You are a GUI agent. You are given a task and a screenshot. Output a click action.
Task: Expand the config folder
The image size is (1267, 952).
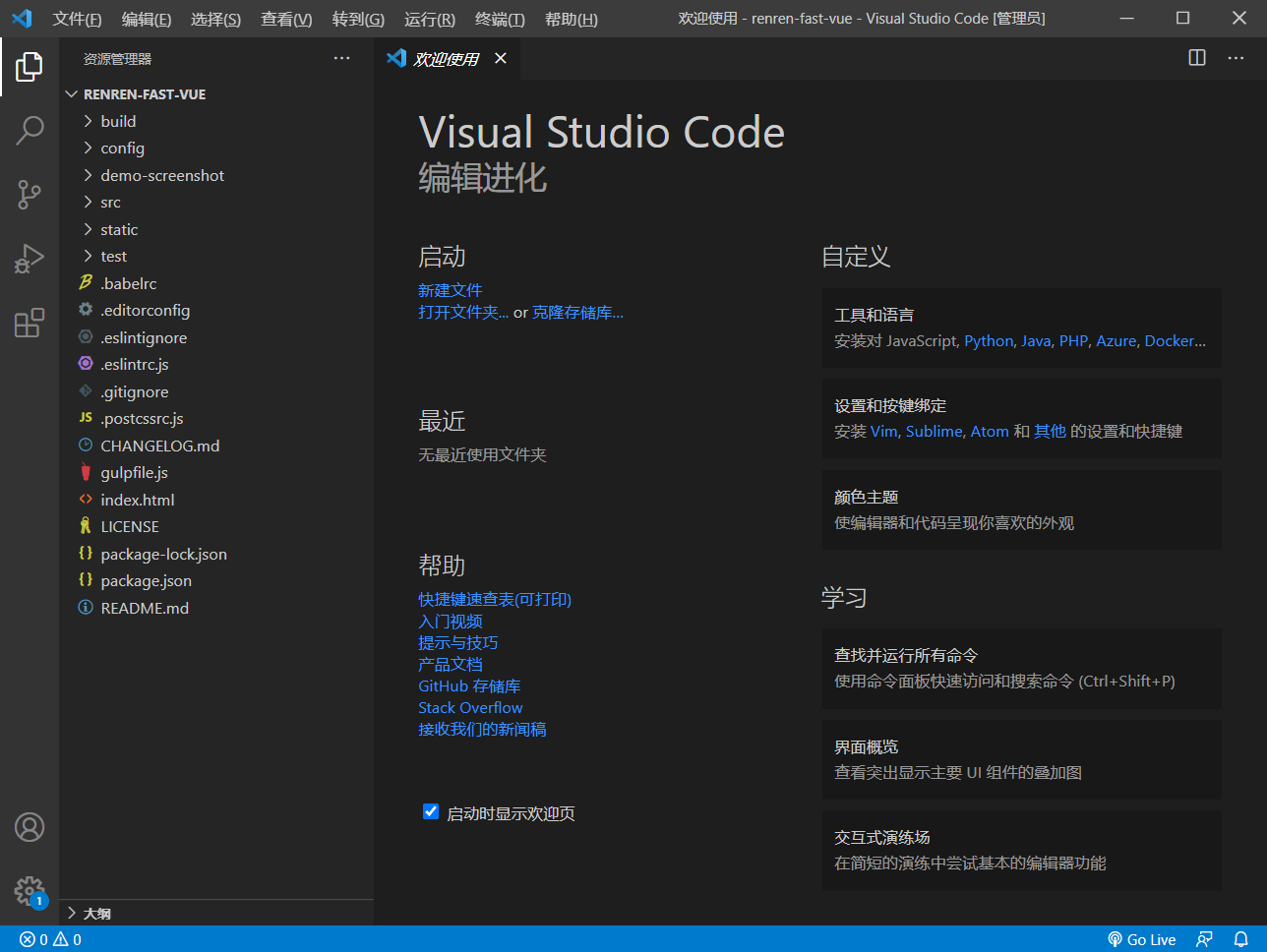tap(216, 148)
